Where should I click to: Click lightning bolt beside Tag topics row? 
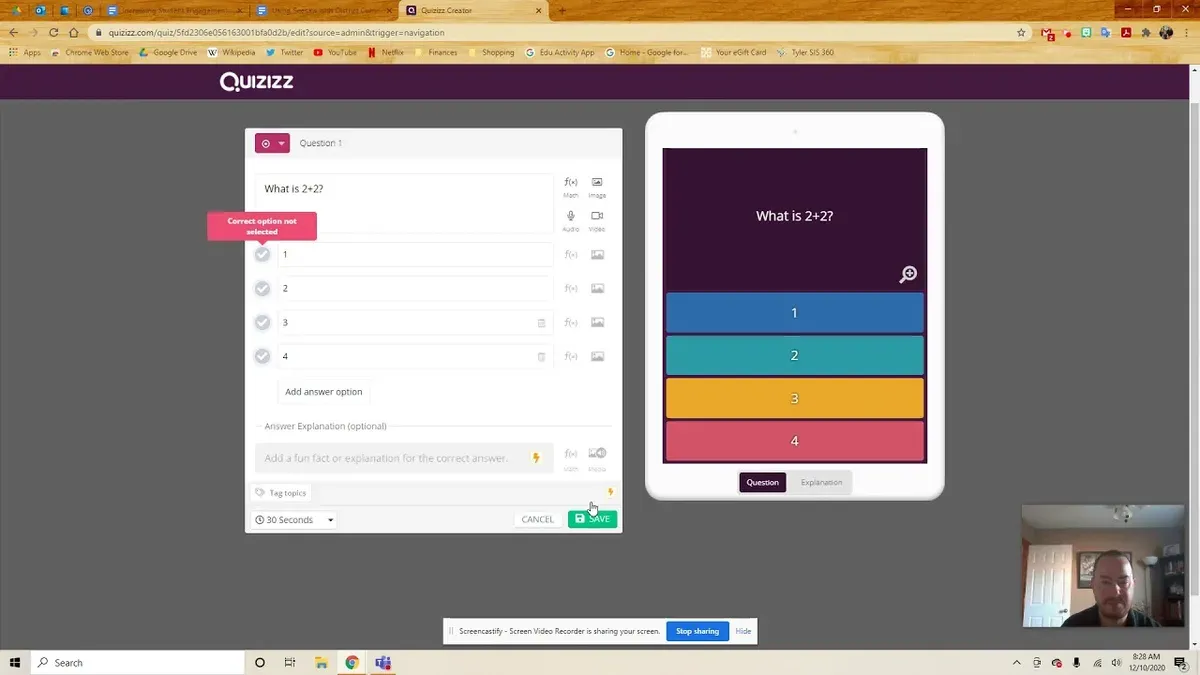point(610,492)
